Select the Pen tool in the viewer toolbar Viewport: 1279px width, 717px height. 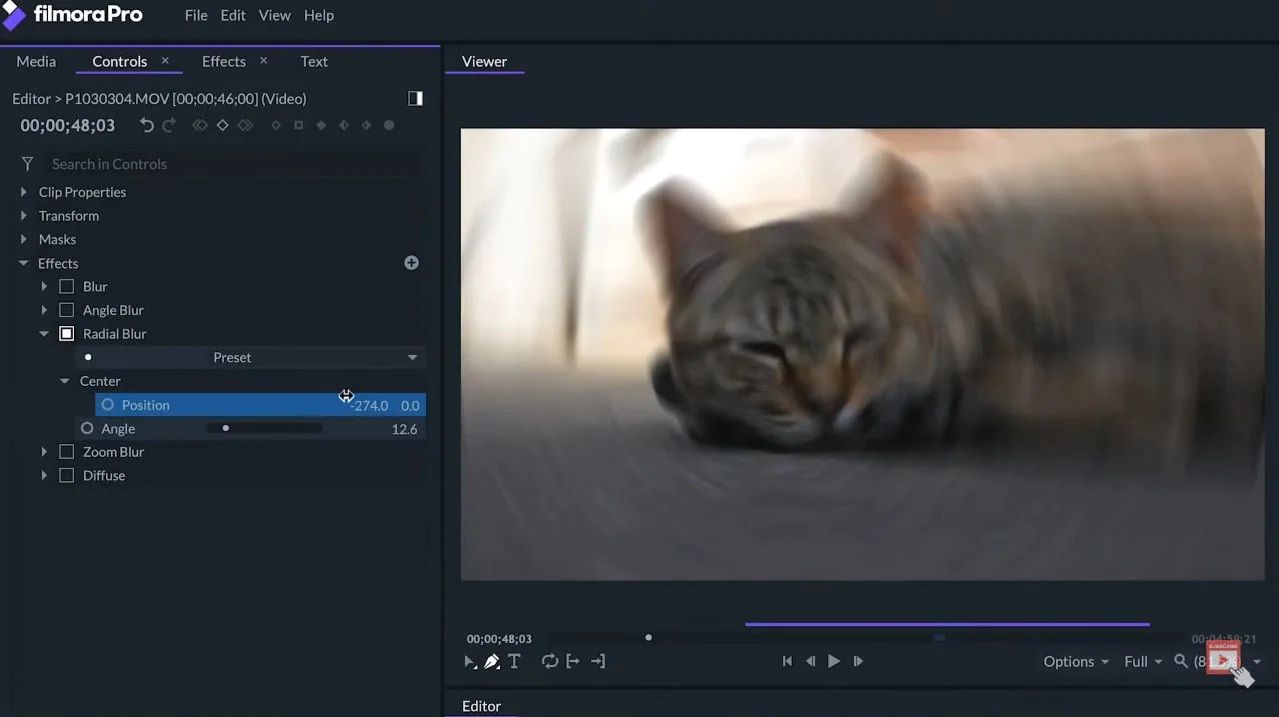(x=492, y=661)
